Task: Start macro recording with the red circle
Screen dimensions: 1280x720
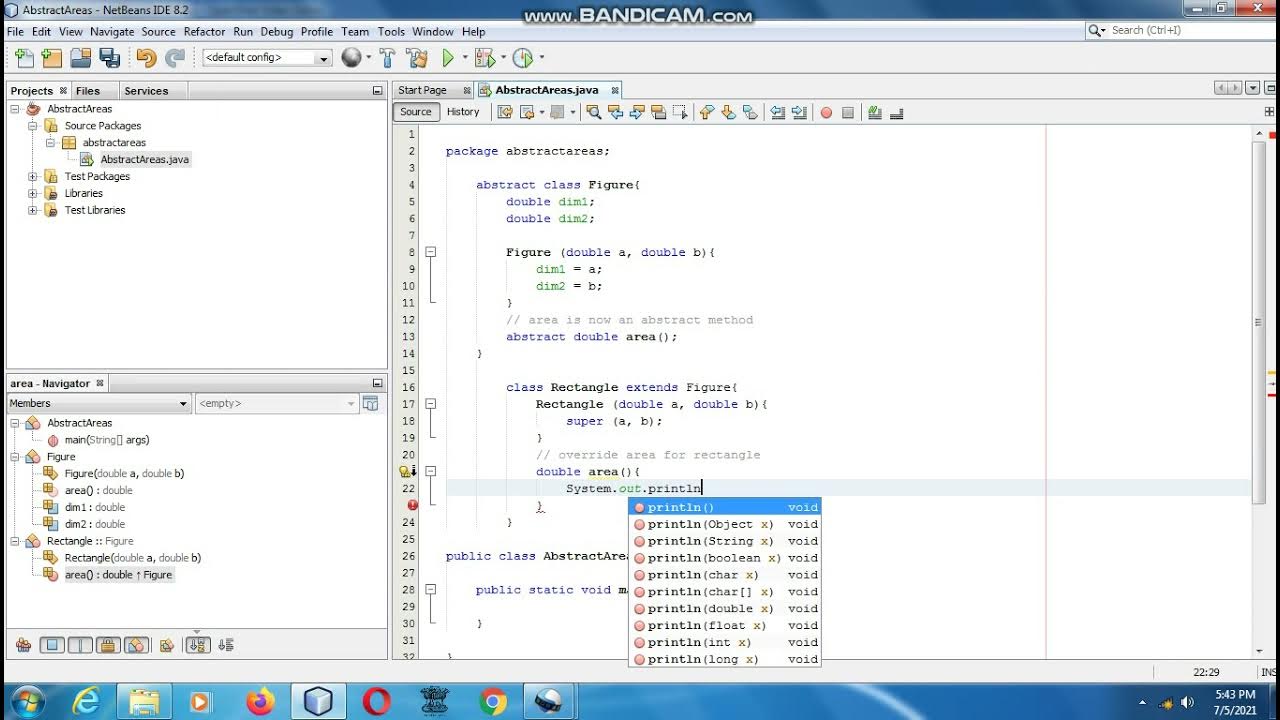Action: 826,113
